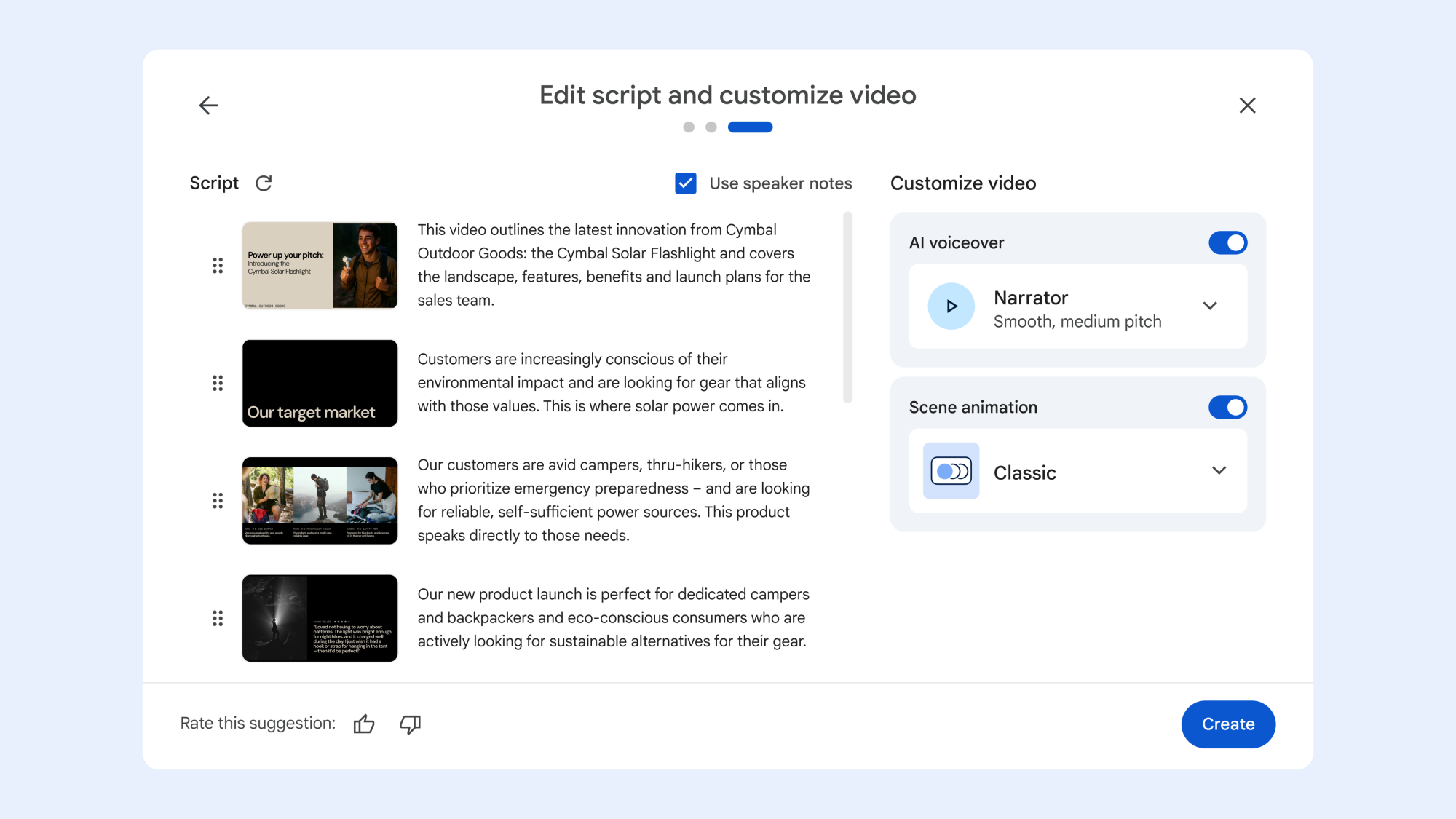The height and width of the screenshot is (819, 1456).
Task: Rate the suggestion with thumbs down
Action: tap(409, 724)
